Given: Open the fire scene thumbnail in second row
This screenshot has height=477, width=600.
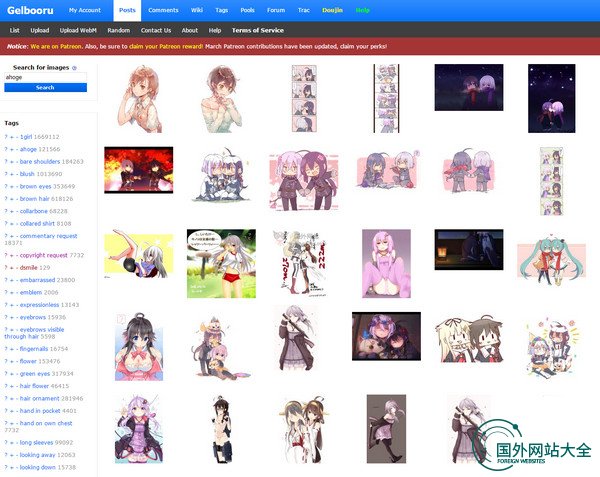Looking at the screenshot, I should pyautogui.click(x=138, y=168).
